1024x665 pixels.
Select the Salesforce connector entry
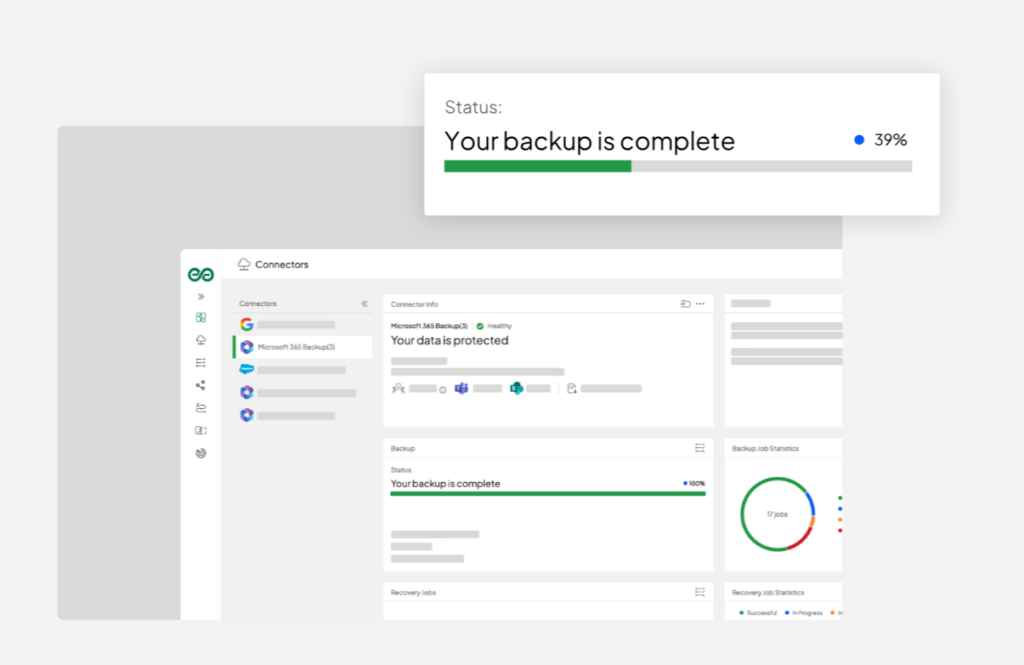tap(302, 370)
